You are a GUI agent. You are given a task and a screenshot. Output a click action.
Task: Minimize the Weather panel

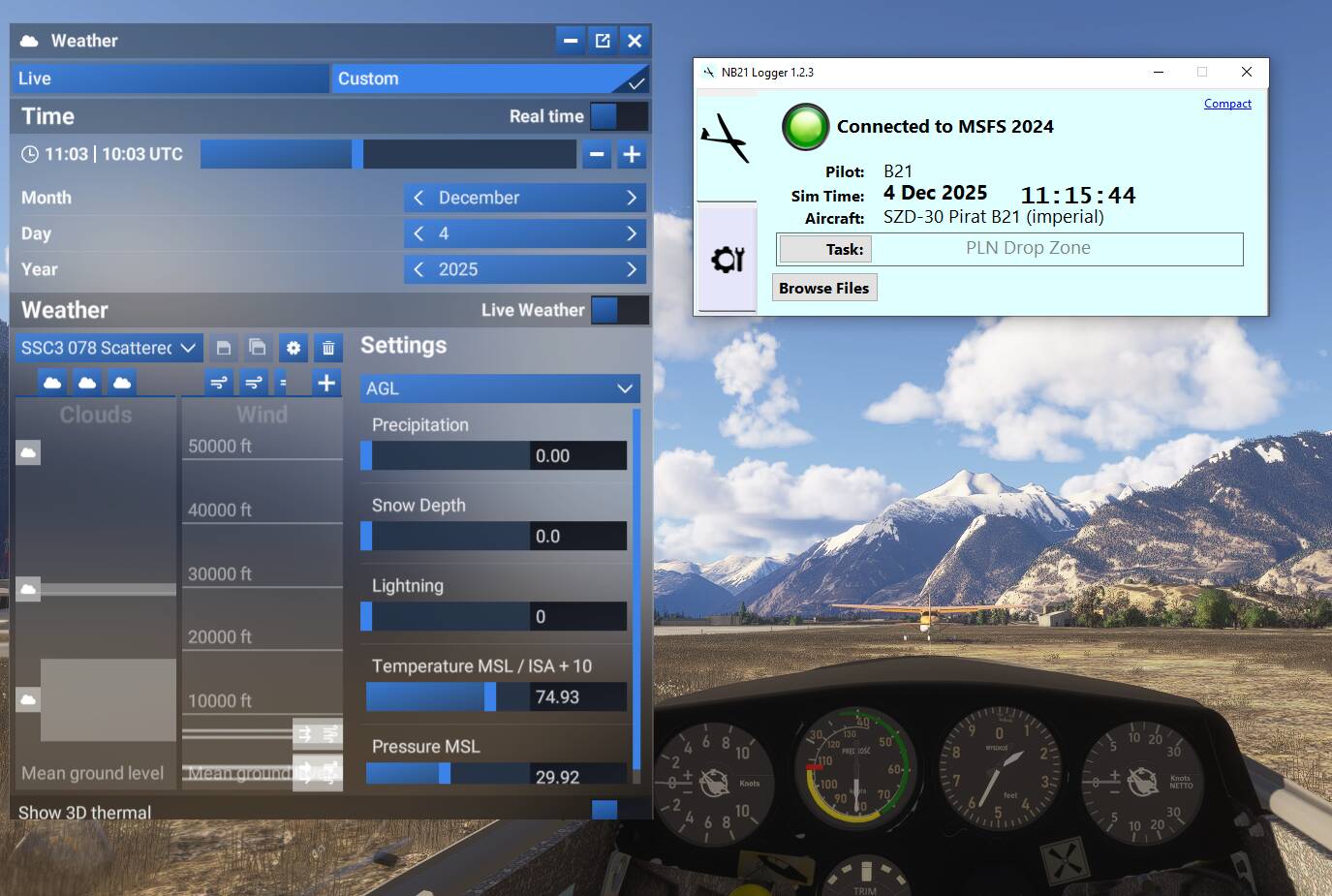571,41
